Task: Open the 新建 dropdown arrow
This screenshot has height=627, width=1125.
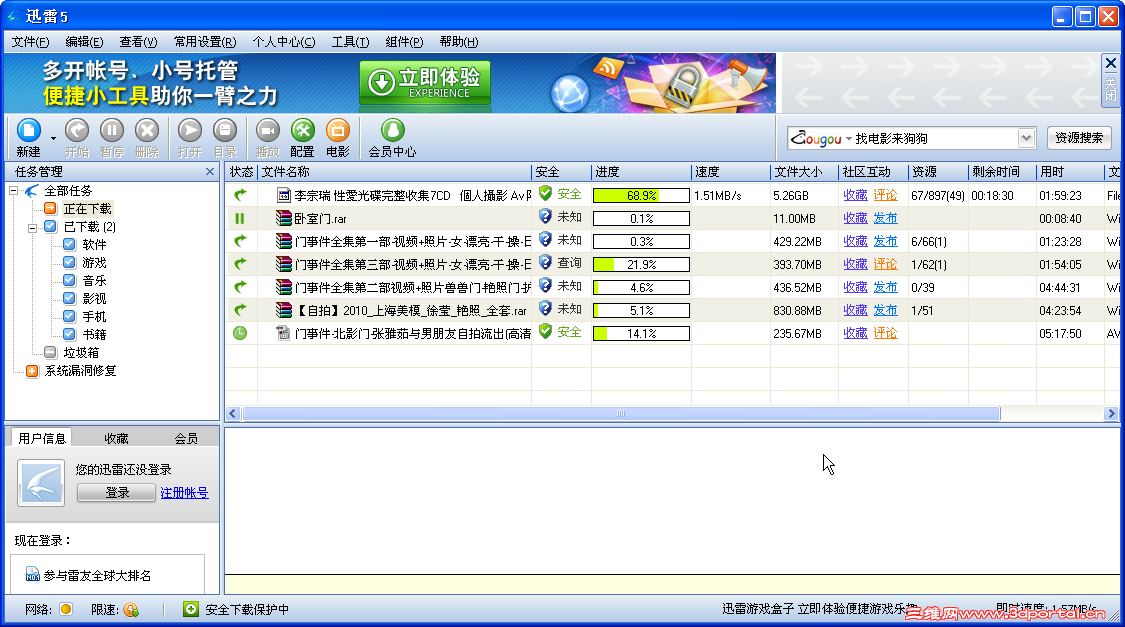Action: pos(53,138)
